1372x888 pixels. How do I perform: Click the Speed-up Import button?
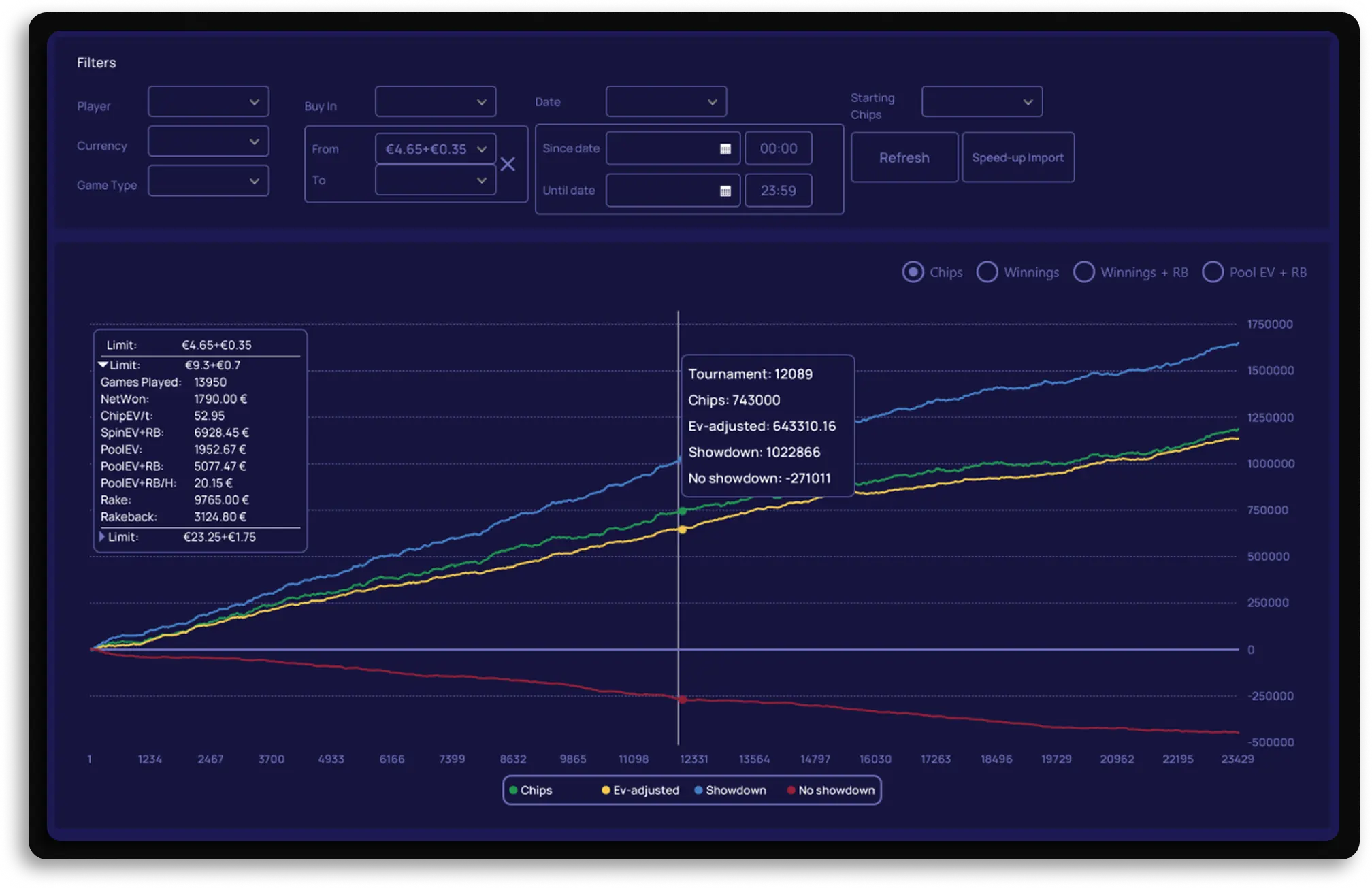coord(1017,158)
